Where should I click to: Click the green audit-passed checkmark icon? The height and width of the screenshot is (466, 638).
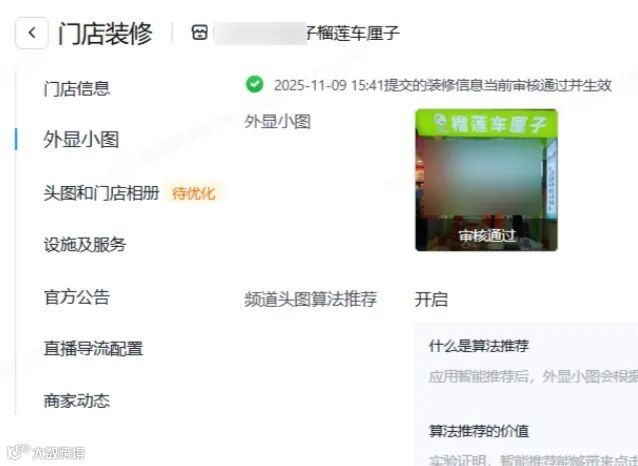pyautogui.click(x=255, y=84)
